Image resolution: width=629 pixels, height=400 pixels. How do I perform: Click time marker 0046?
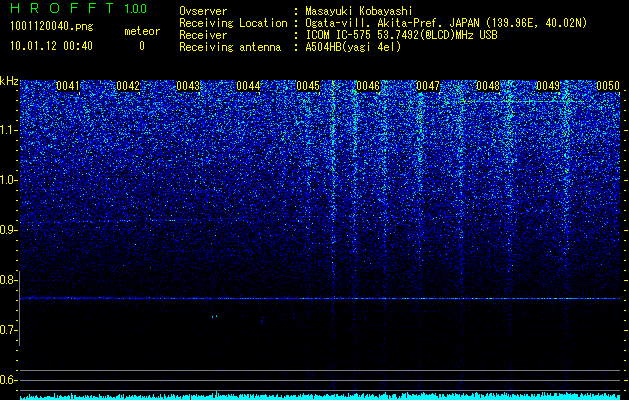(368, 86)
